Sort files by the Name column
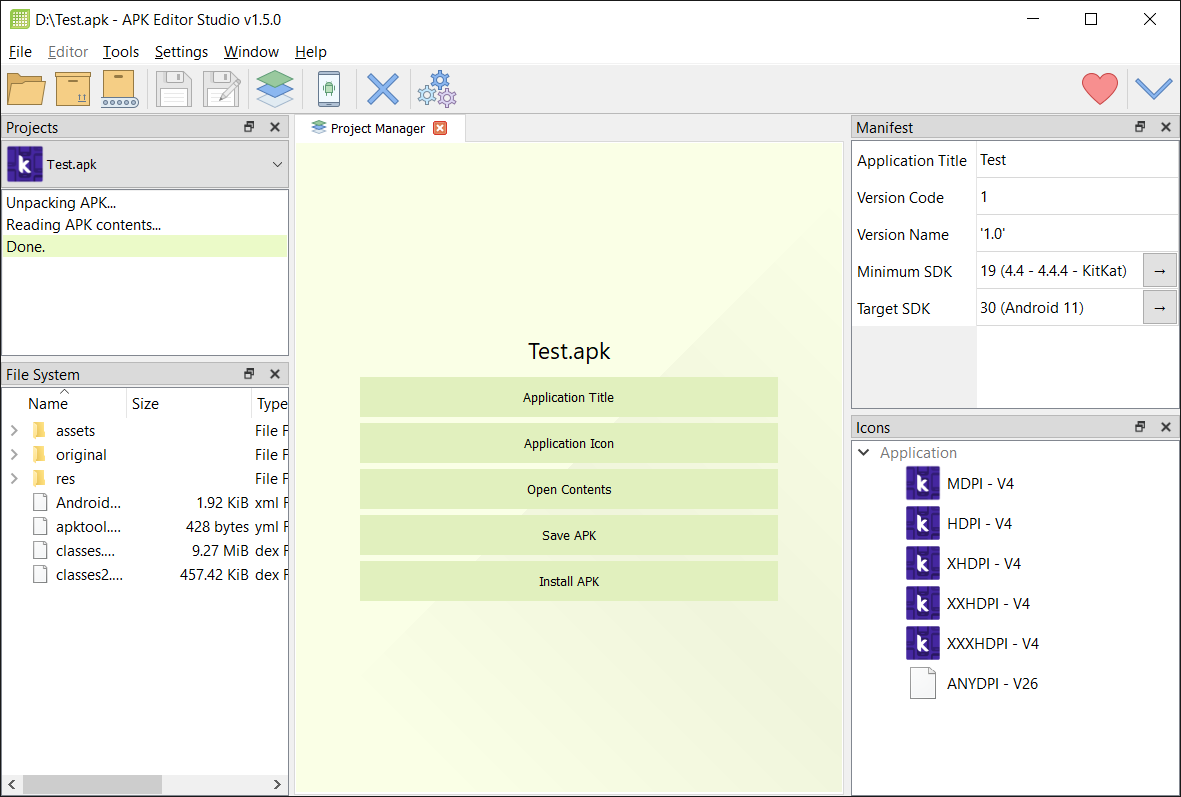 64,403
